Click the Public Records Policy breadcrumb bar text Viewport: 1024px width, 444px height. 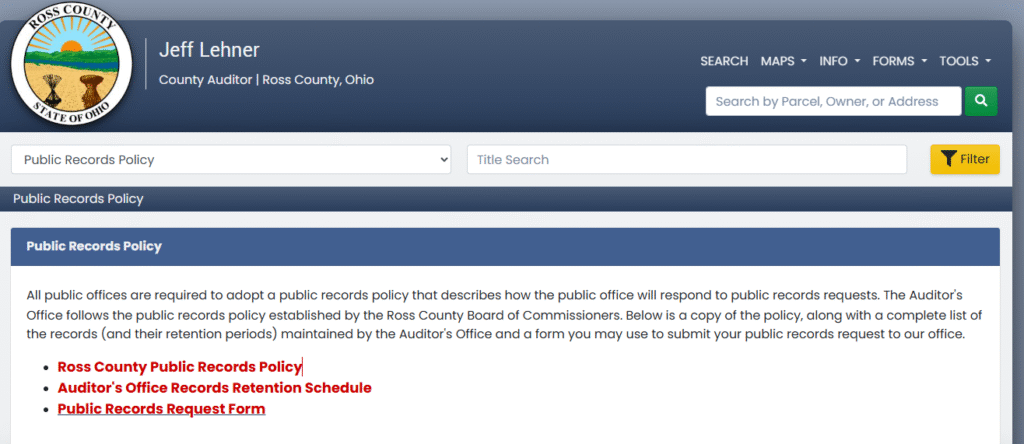[x=78, y=199]
